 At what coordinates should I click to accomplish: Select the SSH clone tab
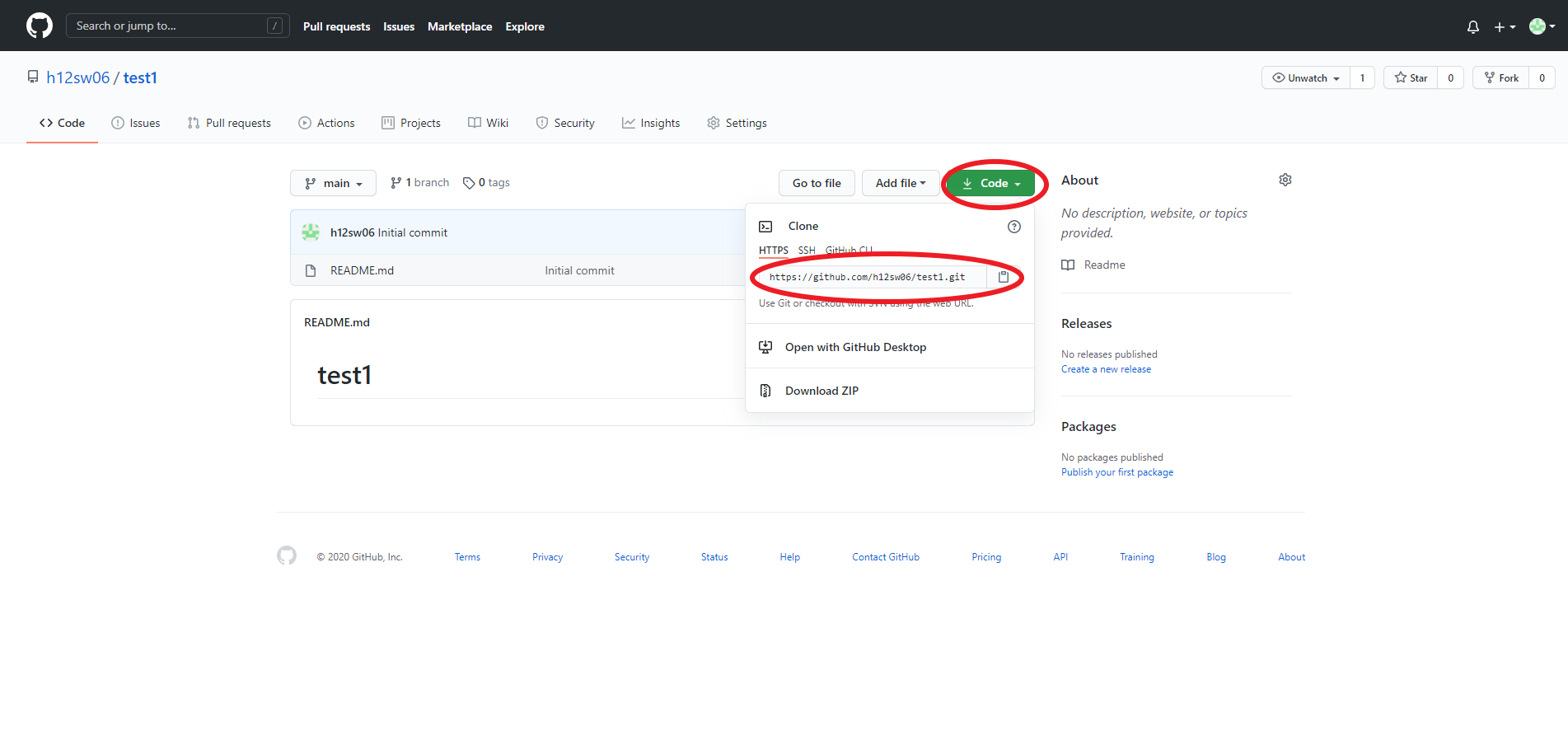coord(807,251)
